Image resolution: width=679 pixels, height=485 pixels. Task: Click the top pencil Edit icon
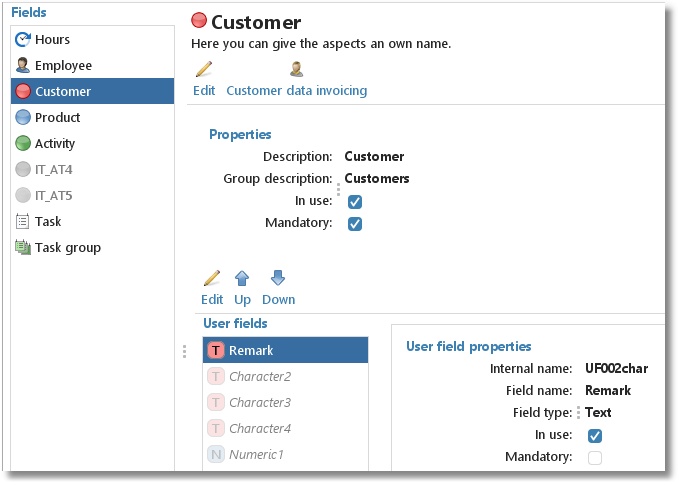[204, 69]
